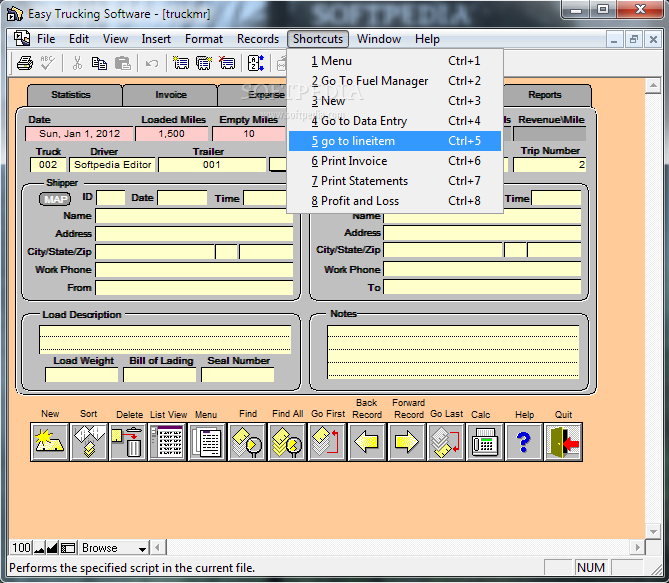Viewport: 669px width, 583px height.
Task: Choose 'Go To Fuel Manager' shortcut
Action: [x=395, y=81]
